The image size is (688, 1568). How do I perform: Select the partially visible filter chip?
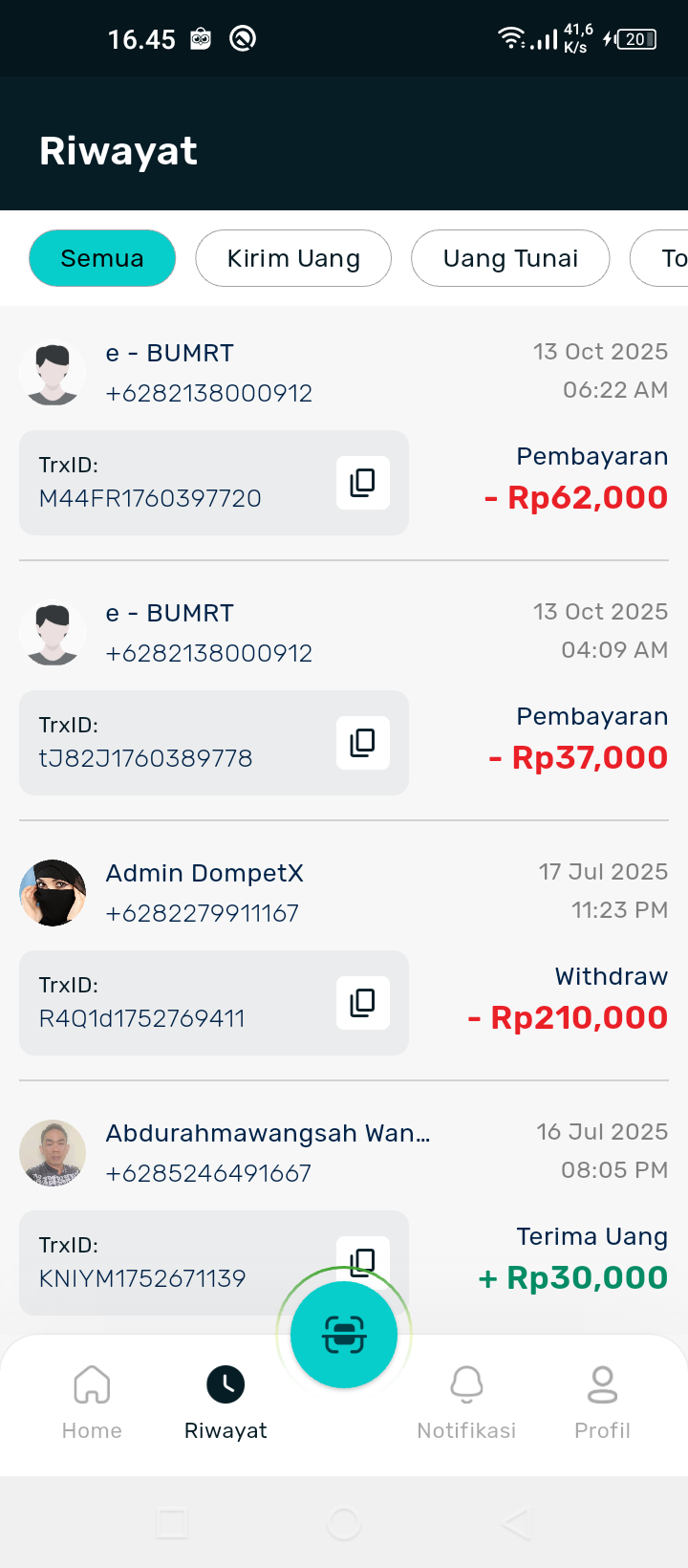tap(665, 258)
